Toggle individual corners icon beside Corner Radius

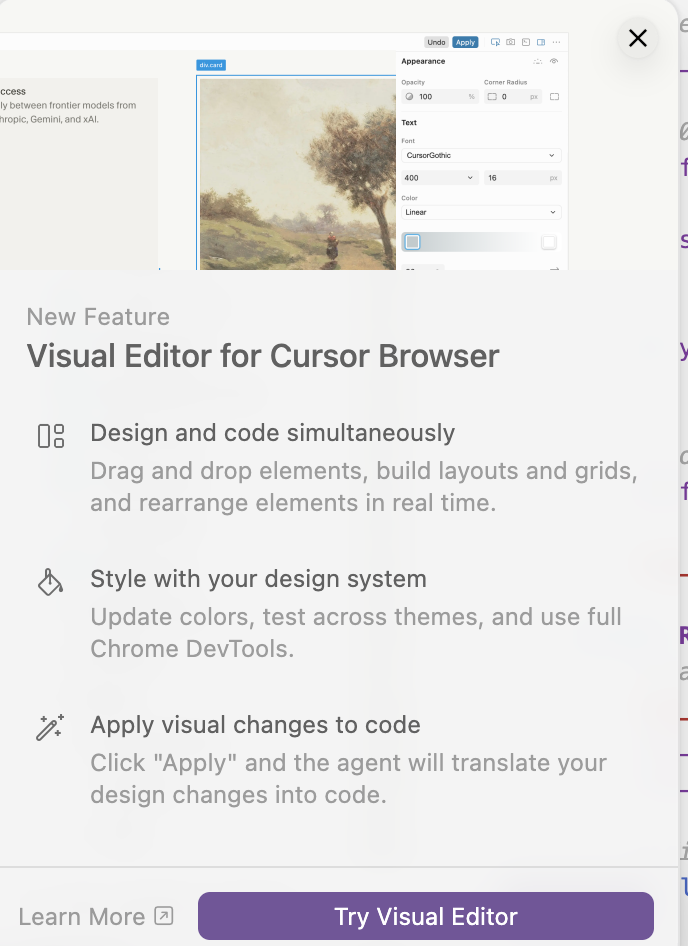(x=554, y=97)
